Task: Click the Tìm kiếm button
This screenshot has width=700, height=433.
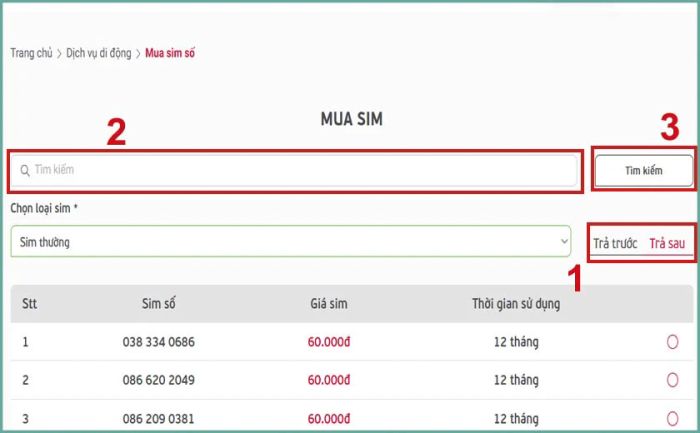Action: (644, 171)
